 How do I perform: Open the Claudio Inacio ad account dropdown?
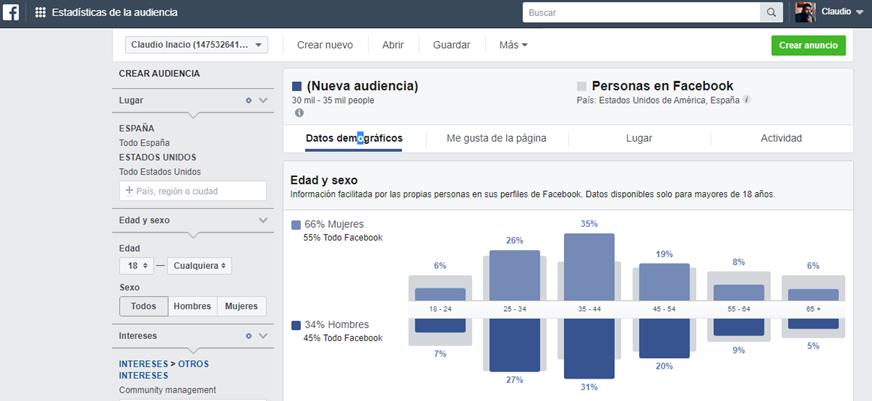[x=196, y=45]
